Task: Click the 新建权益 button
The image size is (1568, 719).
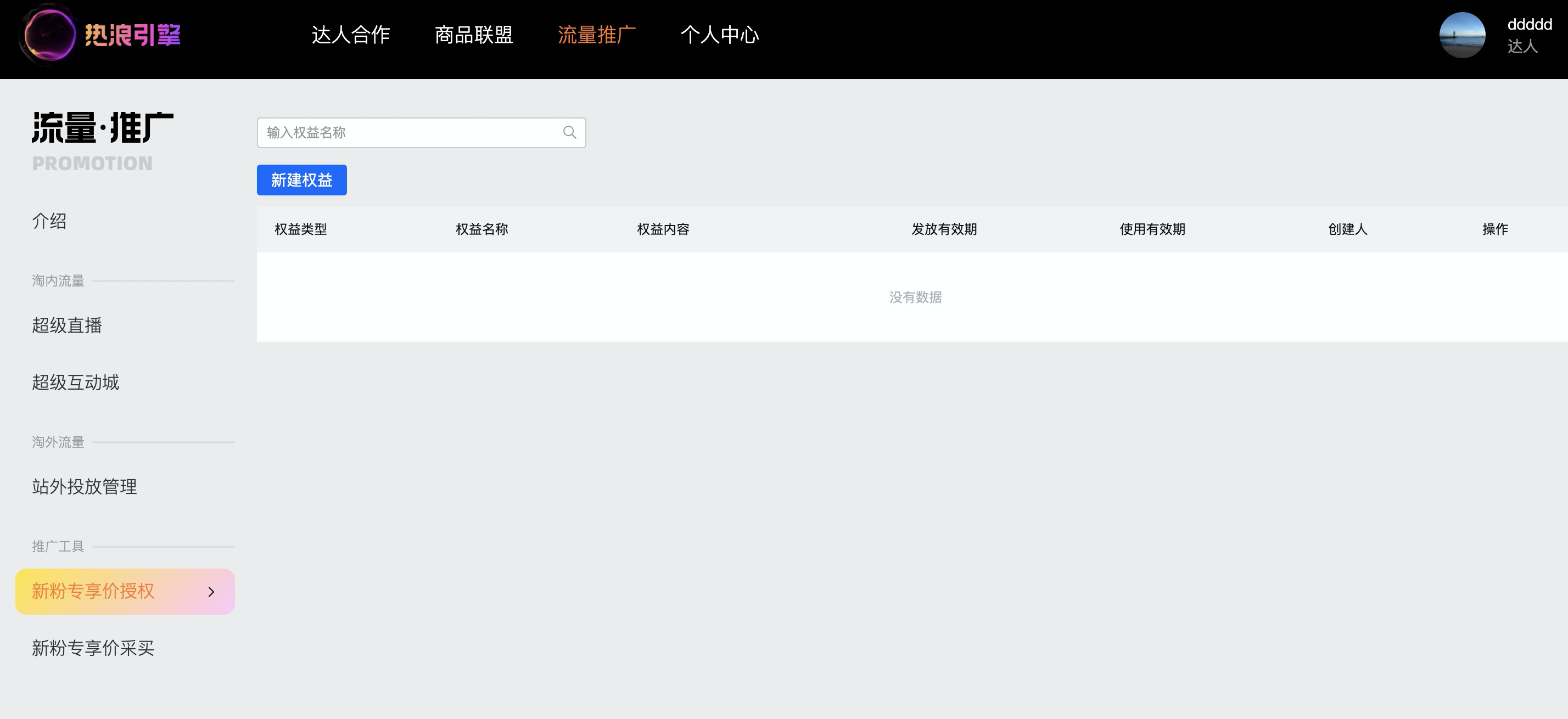Action: (x=302, y=180)
